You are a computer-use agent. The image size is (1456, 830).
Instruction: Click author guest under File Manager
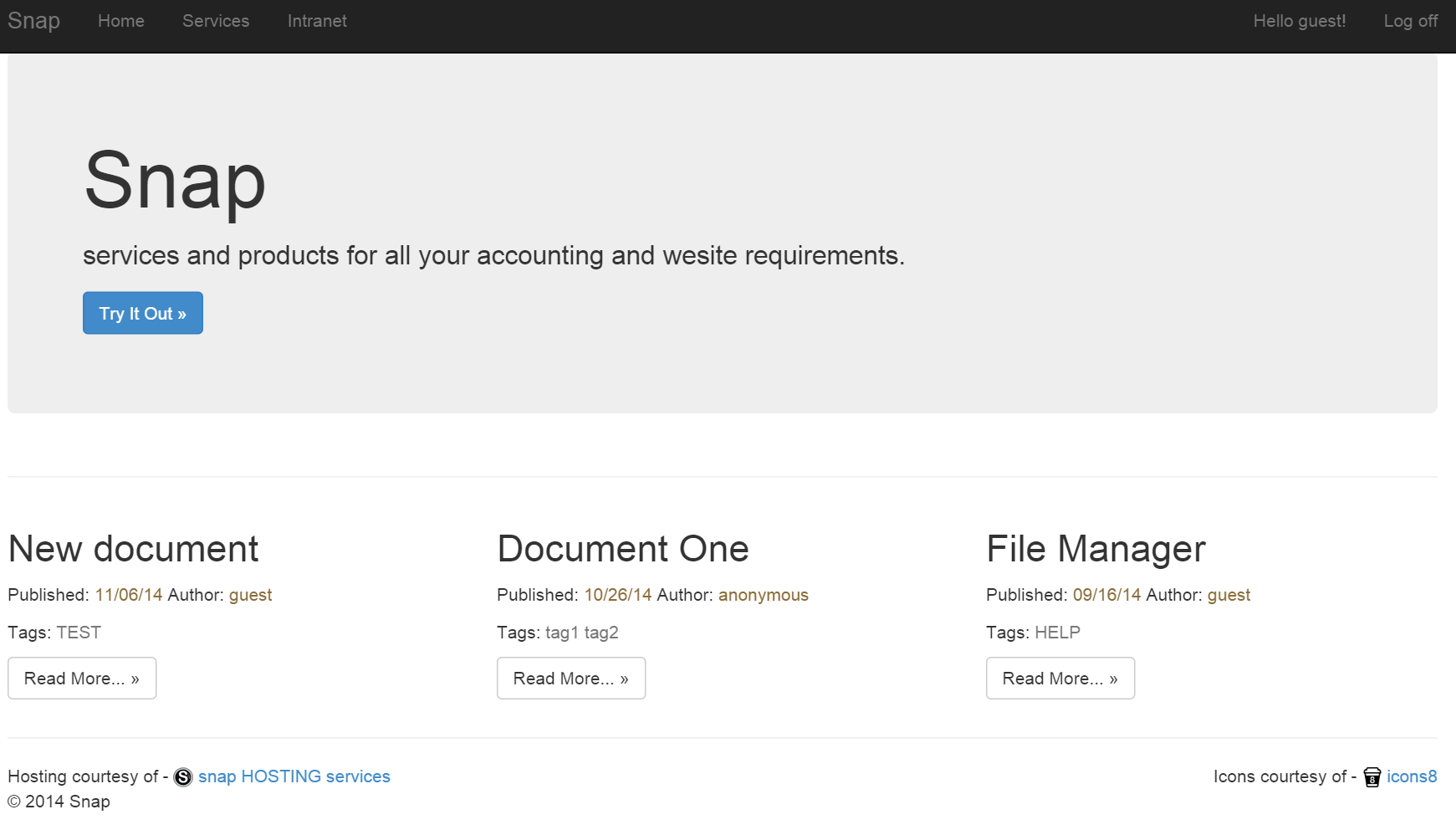coord(1229,595)
